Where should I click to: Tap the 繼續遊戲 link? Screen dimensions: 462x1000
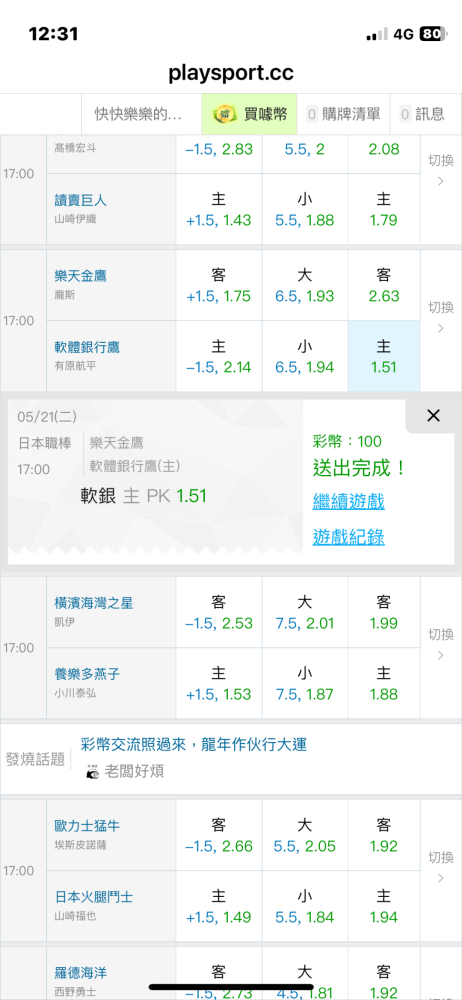348,501
